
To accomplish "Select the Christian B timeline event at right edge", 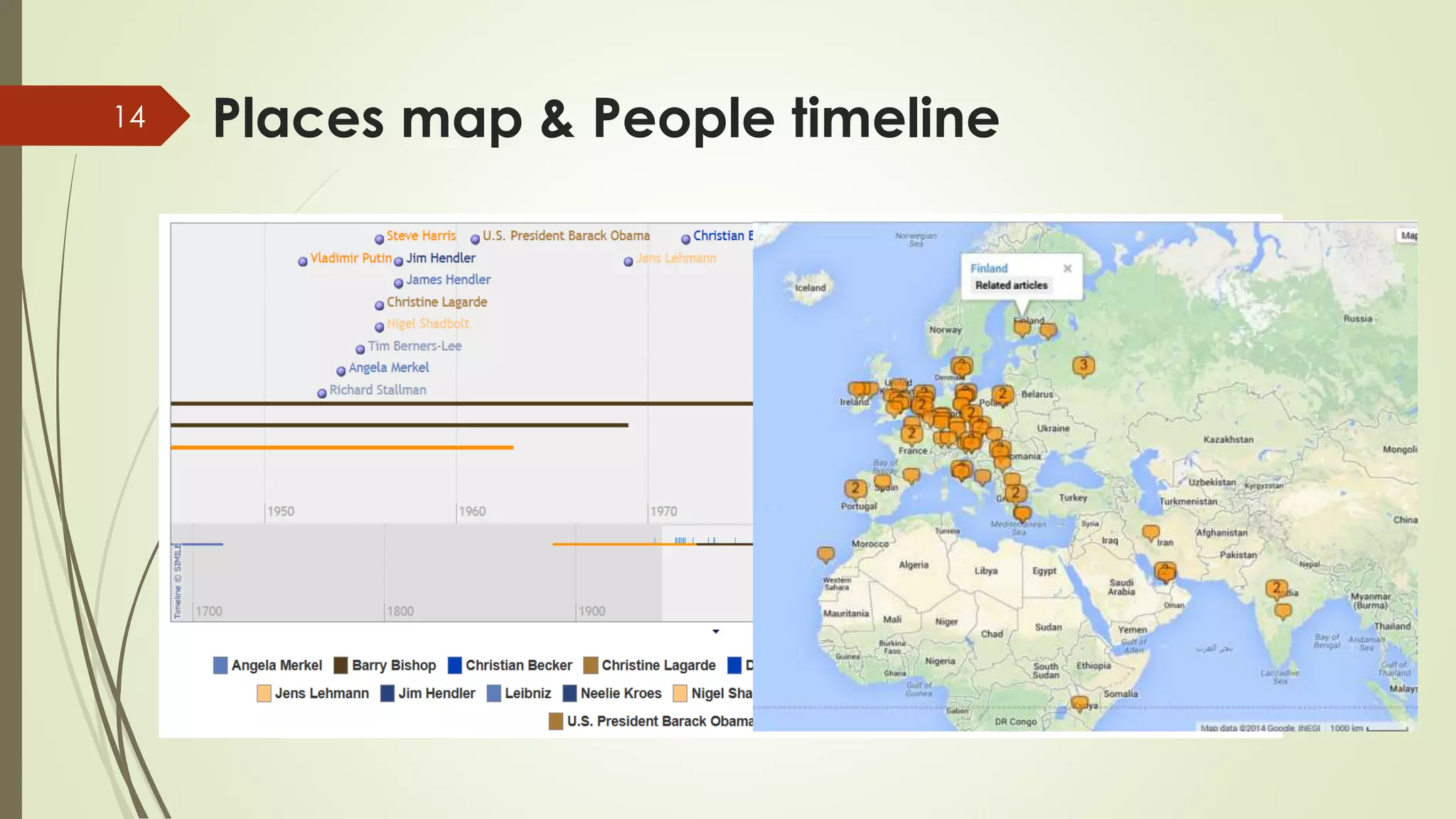I will pyautogui.click(x=717, y=236).
